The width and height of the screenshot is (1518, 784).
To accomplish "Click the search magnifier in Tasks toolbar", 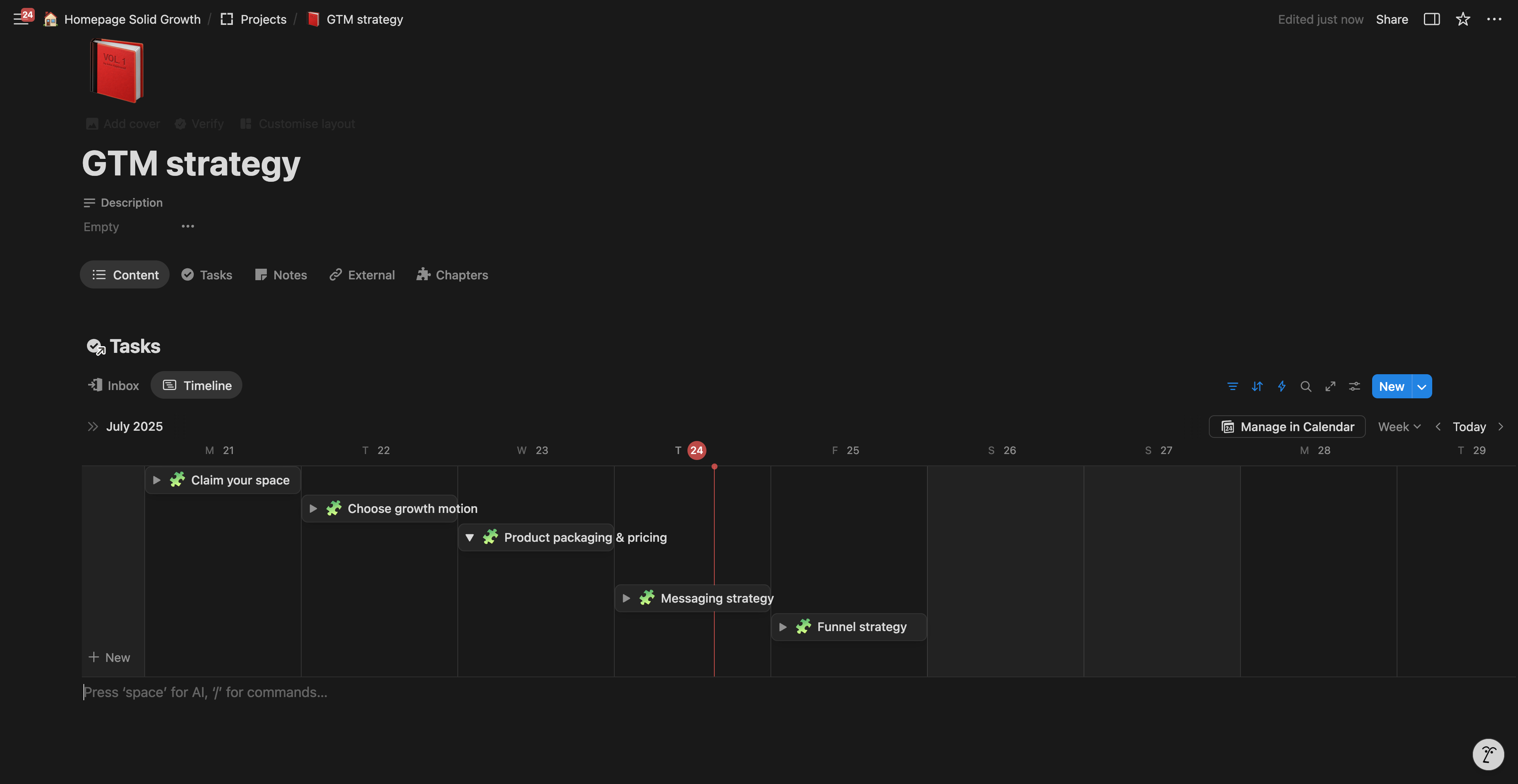I will click(1306, 386).
